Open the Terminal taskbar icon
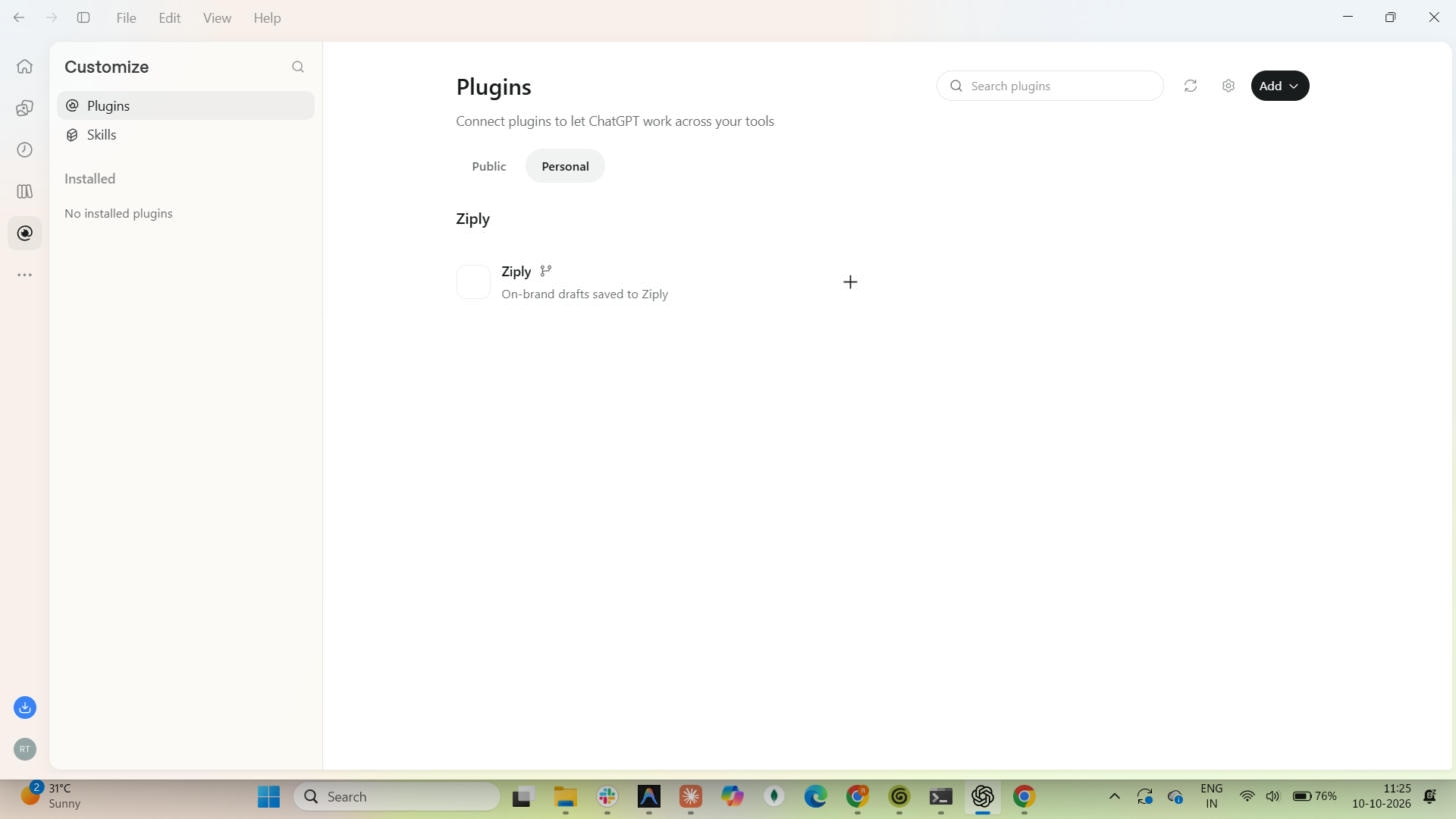 point(940,797)
